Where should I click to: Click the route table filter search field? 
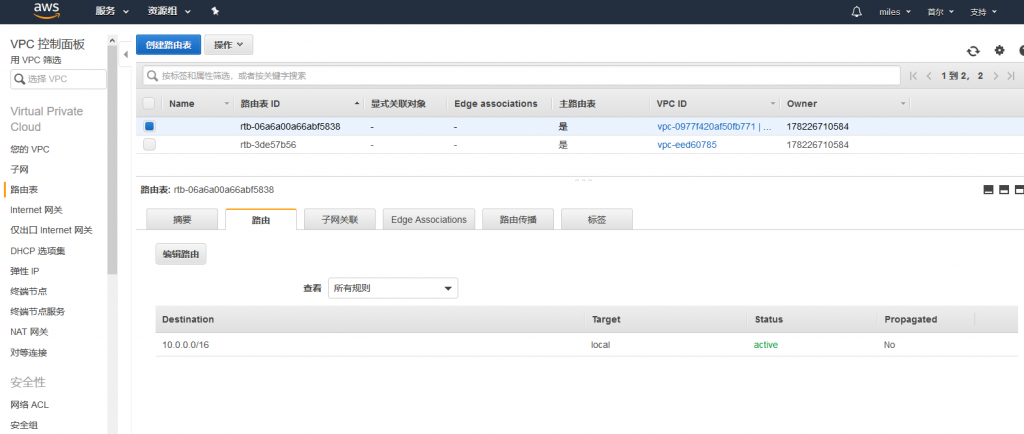pyautogui.click(x=520, y=76)
